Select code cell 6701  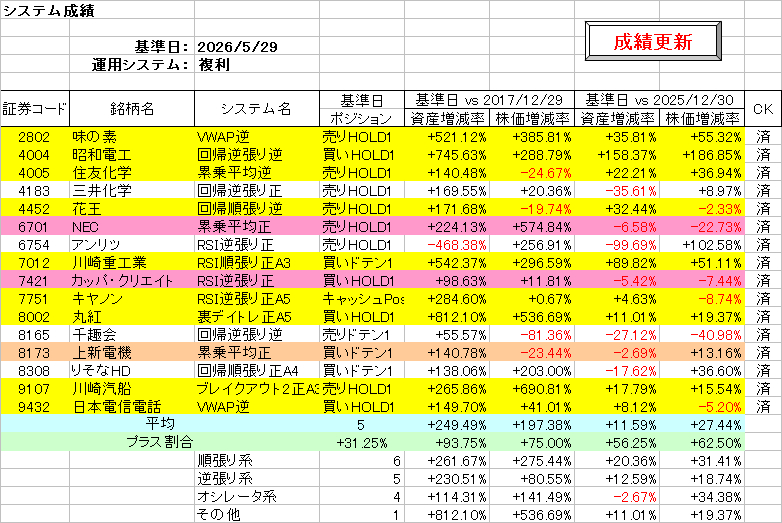point(34,227)
